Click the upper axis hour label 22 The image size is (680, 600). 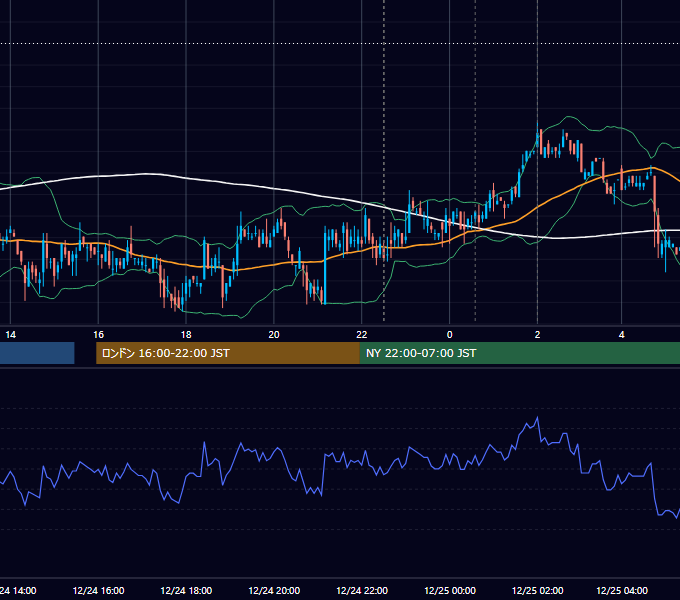click(x=362, y=335)
